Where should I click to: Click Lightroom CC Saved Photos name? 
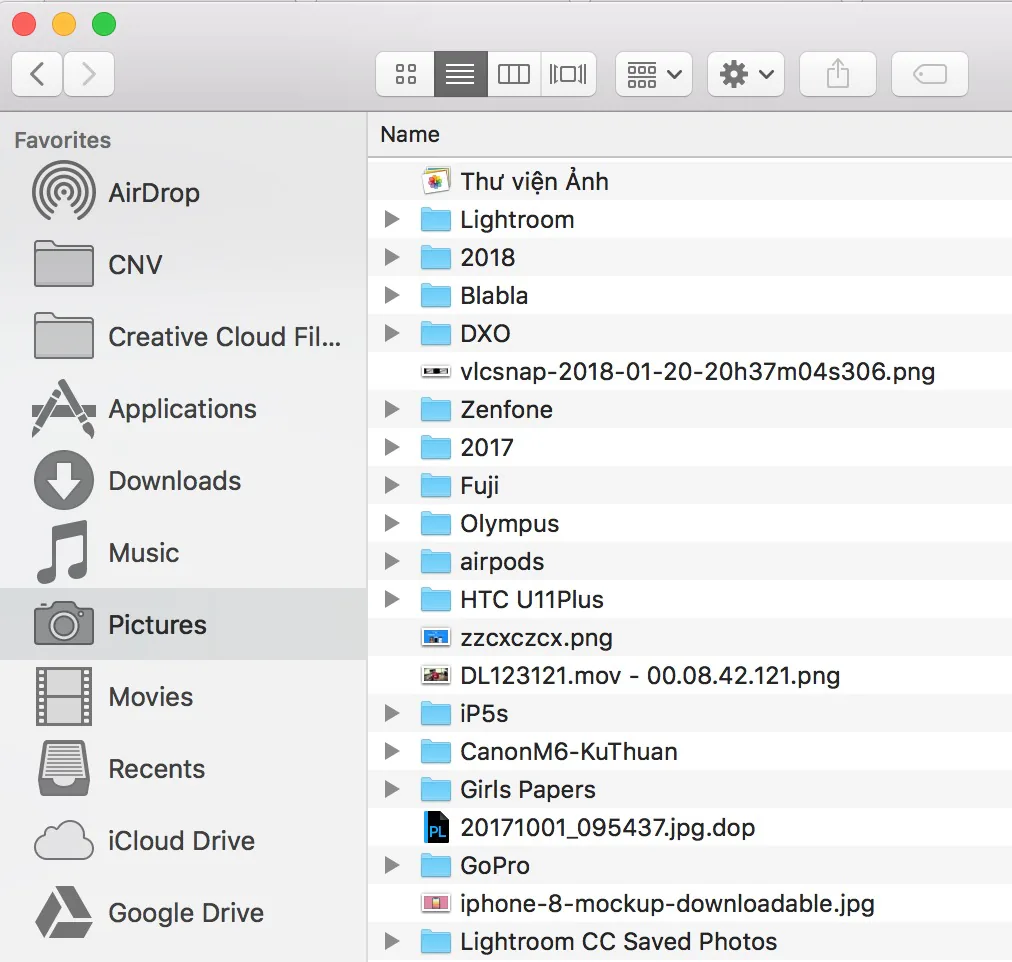tap(618, 941)
